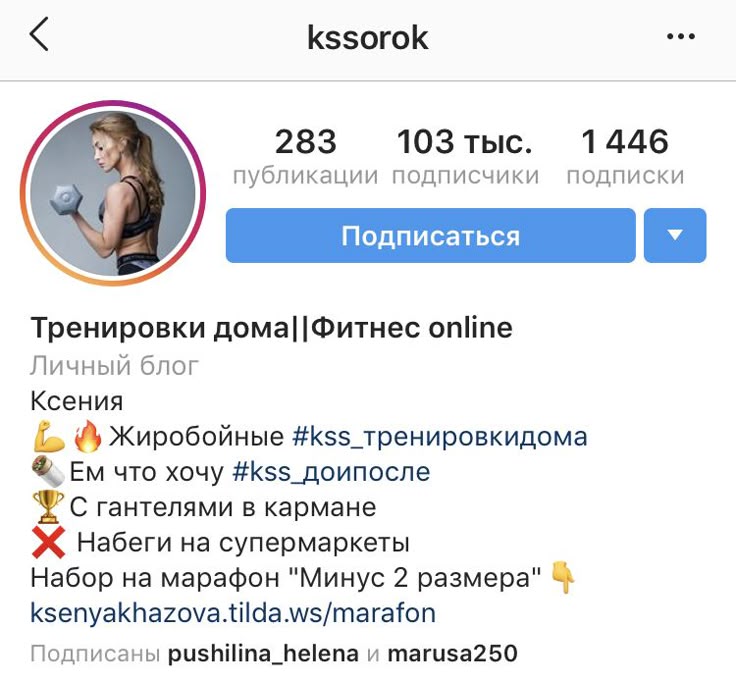736x681 pixels.
Task: Open hashtag #kss_доипосле
Action: click(x=331, y=472)
